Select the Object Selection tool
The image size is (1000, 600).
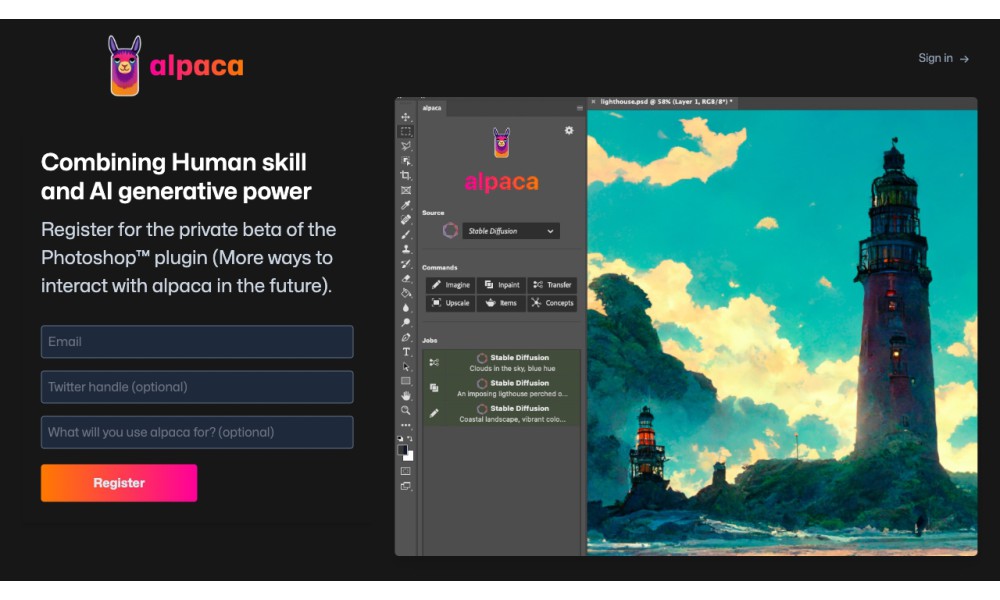(406, 161)
